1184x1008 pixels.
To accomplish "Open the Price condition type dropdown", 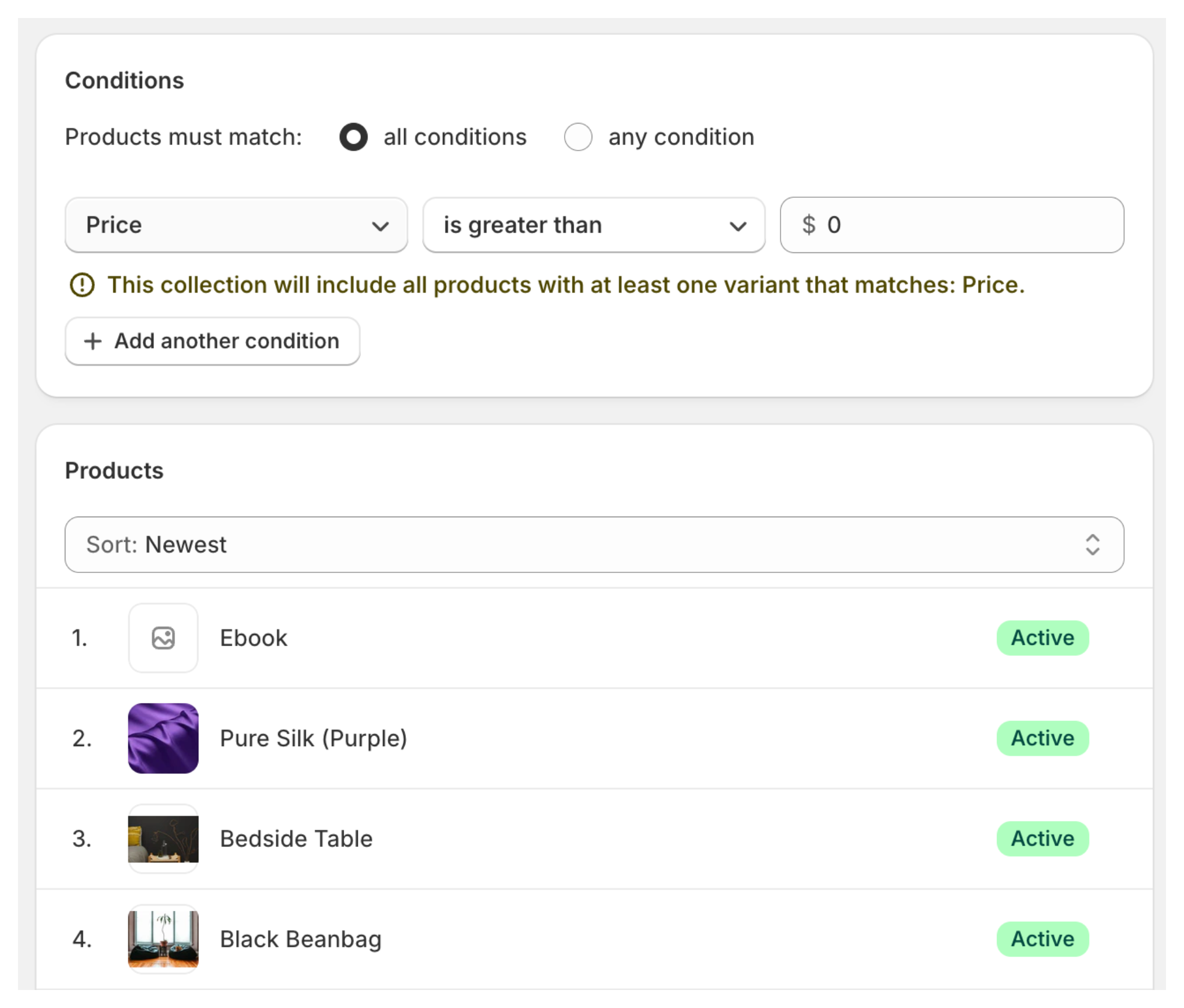I will point(236,225).
